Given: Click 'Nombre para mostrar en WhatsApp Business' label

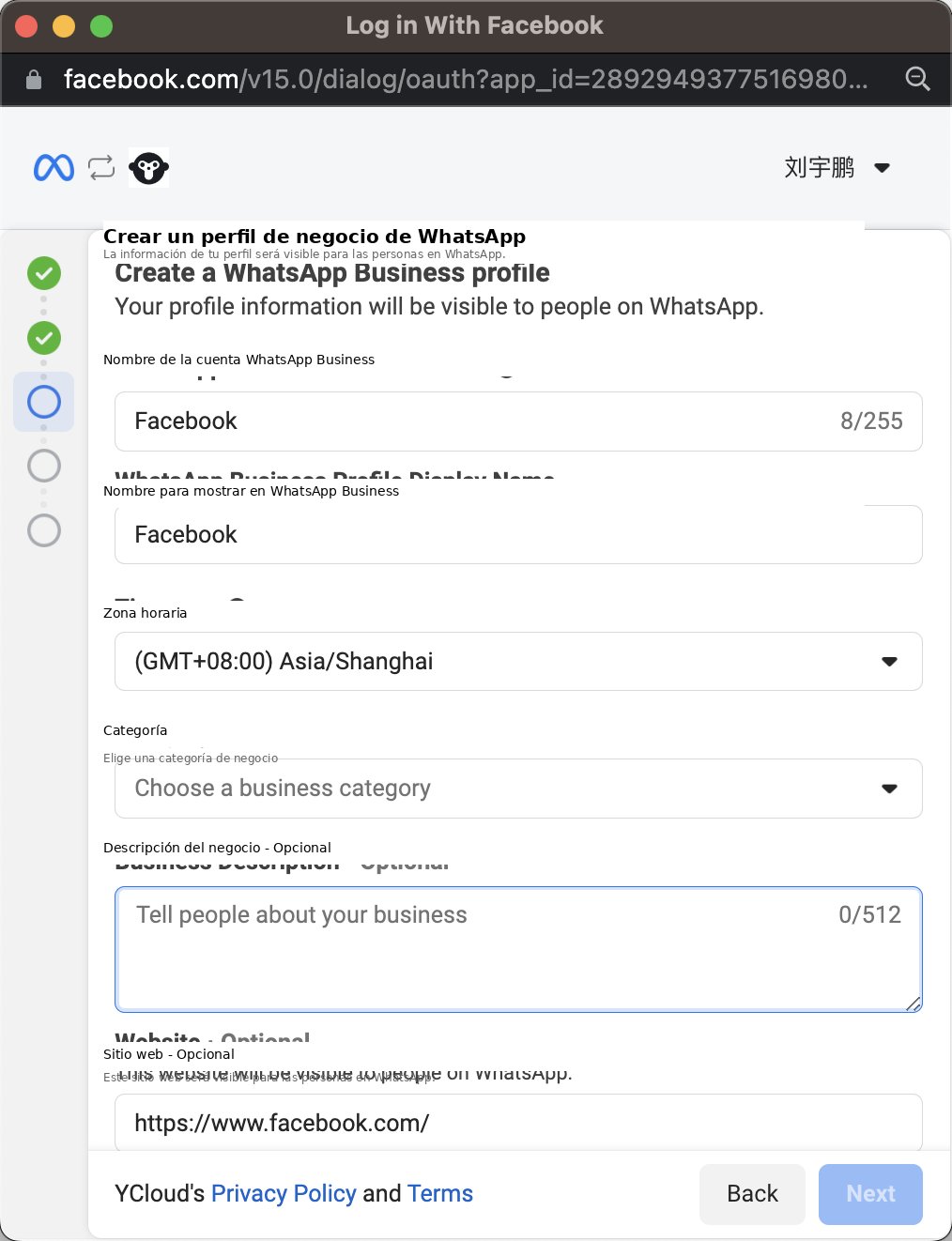Looking at the screenshot, I should (251, 491).
